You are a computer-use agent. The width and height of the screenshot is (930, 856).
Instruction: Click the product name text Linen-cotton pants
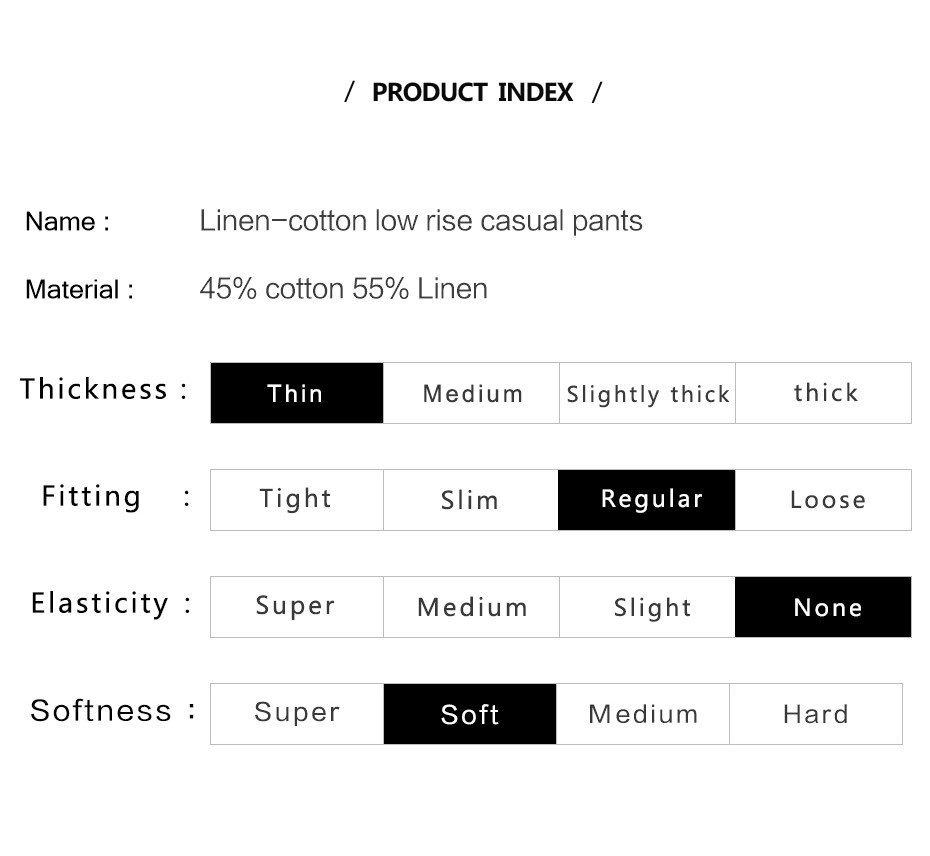421,221
